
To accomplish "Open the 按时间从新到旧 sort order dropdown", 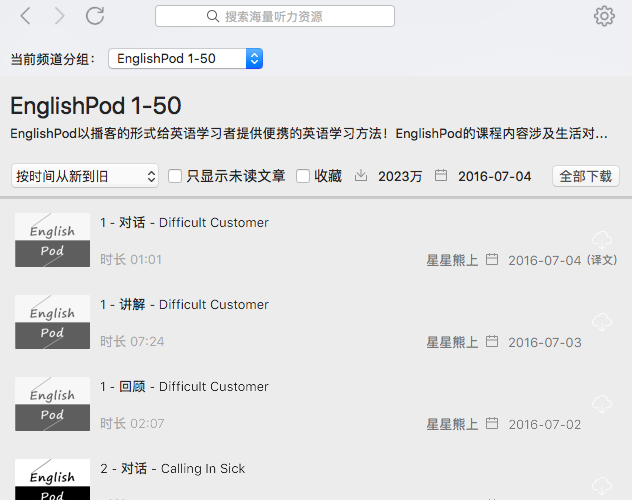I will point(85,176).
